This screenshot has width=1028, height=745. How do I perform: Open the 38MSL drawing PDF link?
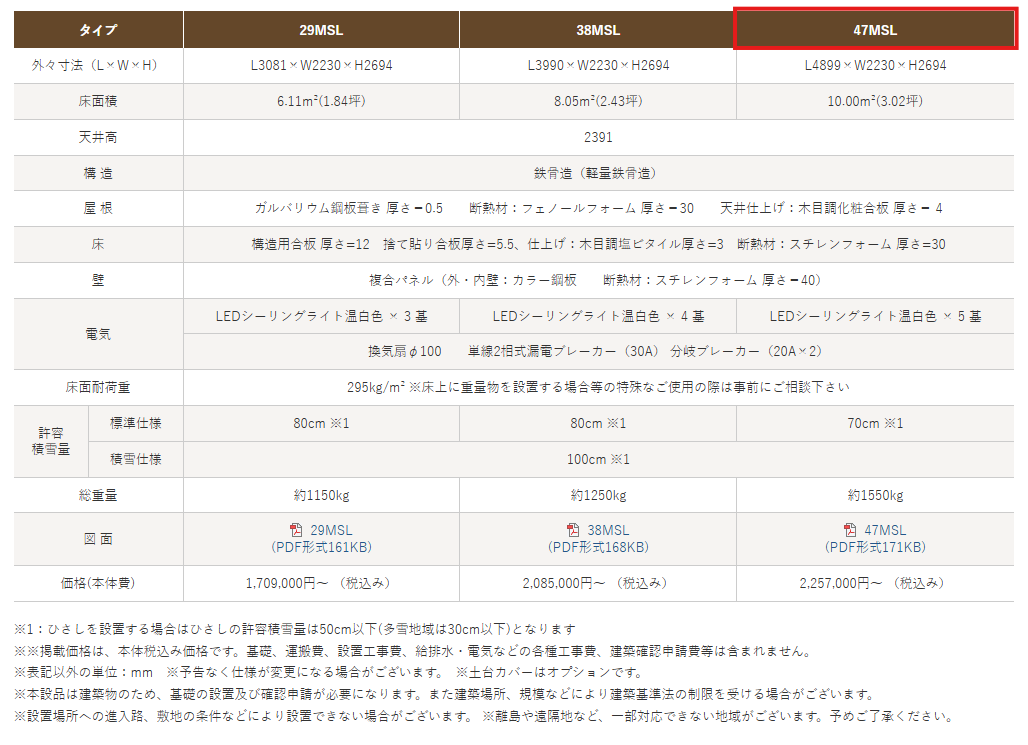tap(607, 530)
